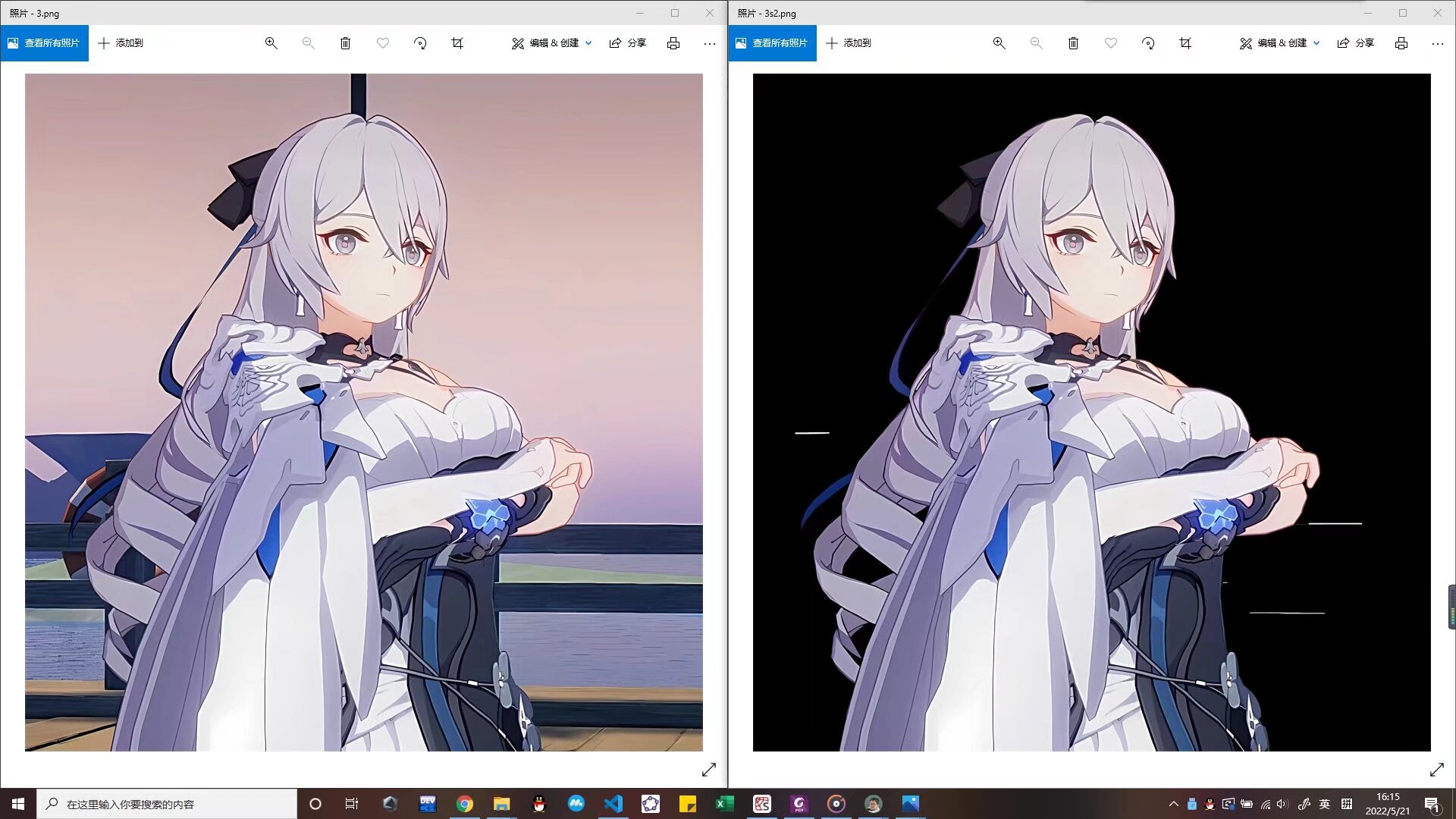The width and height of the screenshot is (1456, 819).
Task: Open File Explorer from the taskbar
Action: point(502,804)
